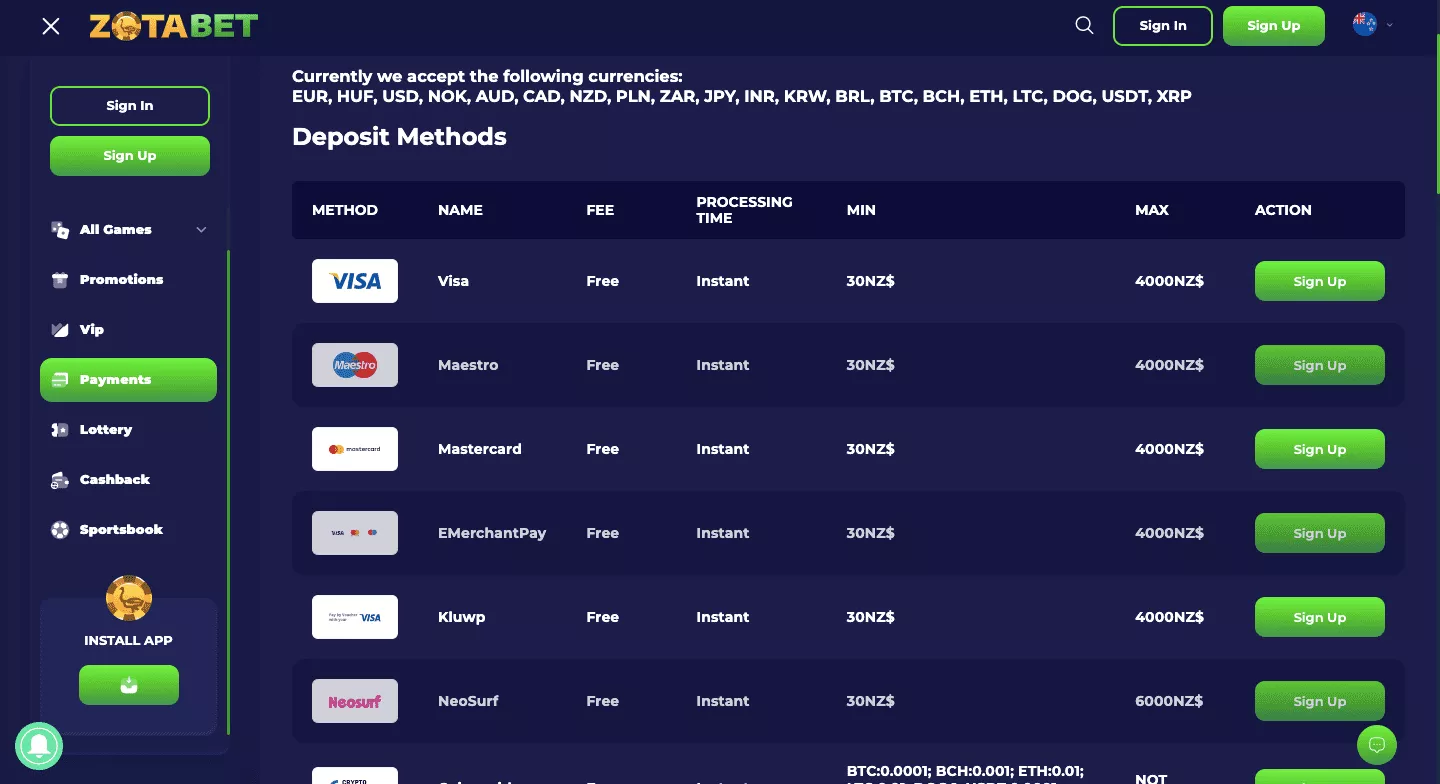Click the Neosurf payment logo

pyautogui.click(x=355, y=701)
